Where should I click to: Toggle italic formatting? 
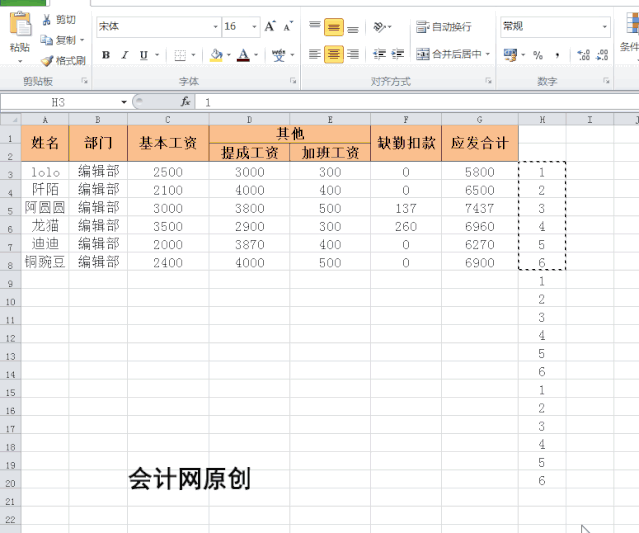point(125,55)
